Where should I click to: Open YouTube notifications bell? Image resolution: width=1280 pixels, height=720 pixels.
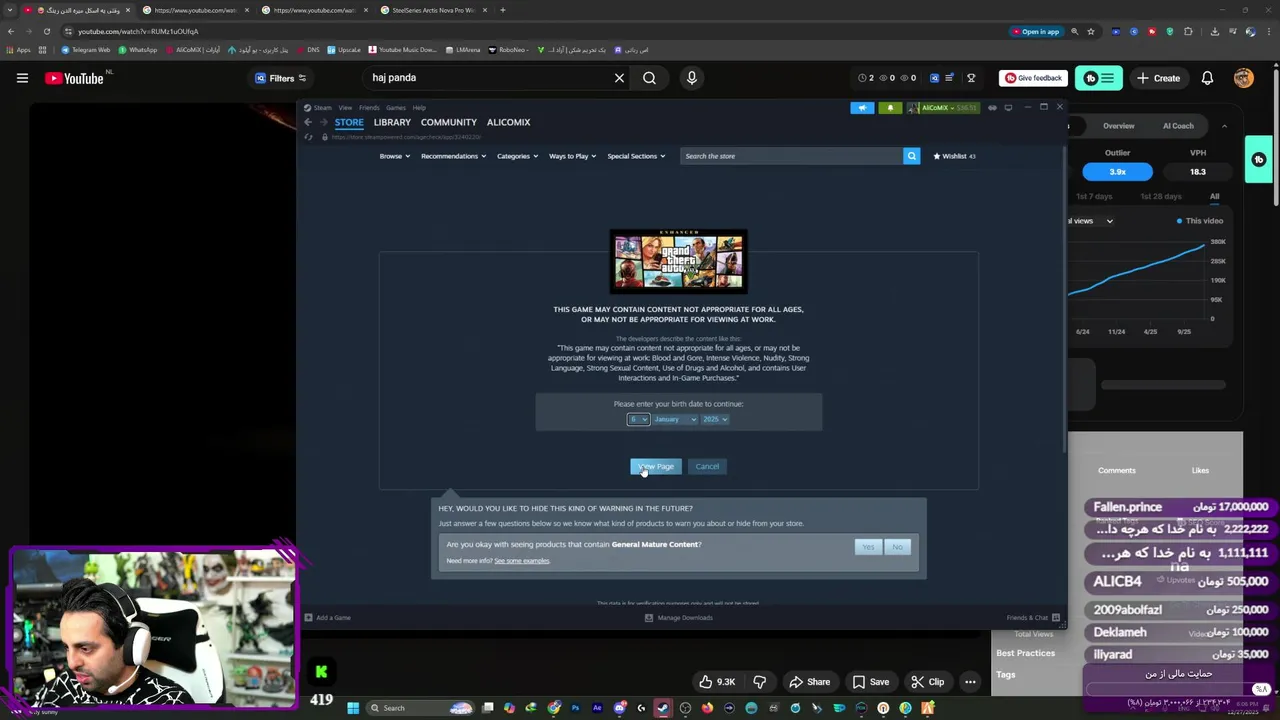pos(1207,78)
